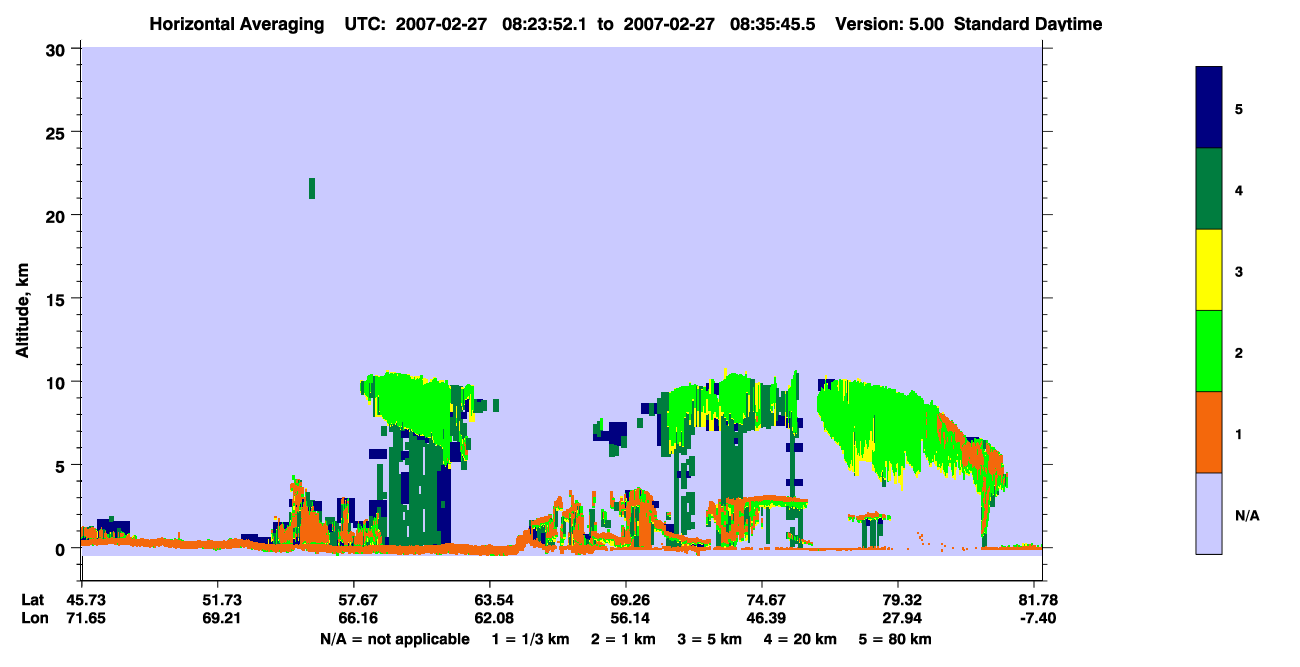Click the 'N/A' label beside the color bar
Image resolution: width=1300 pixels, height=667 pixels.
click(1247, 516)
